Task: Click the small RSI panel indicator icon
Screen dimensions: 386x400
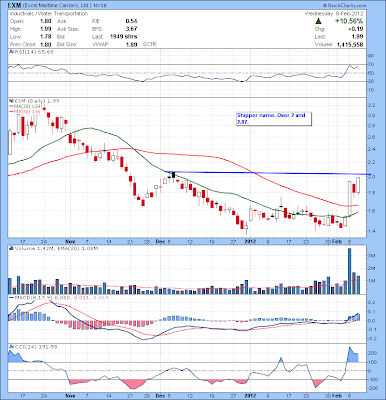Action: (x=11, y=52)
